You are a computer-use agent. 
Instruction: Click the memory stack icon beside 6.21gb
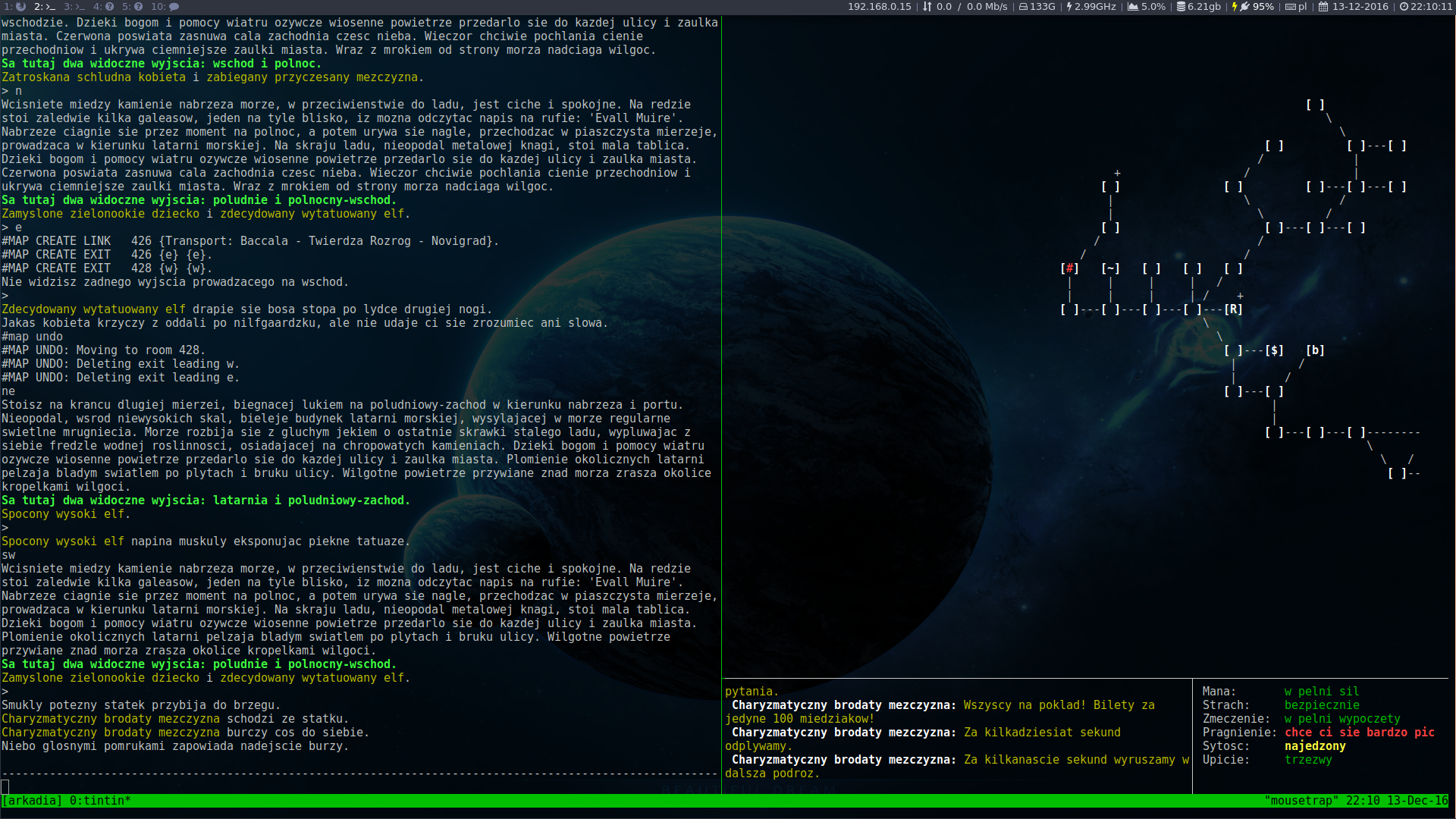pos(1181,7)
